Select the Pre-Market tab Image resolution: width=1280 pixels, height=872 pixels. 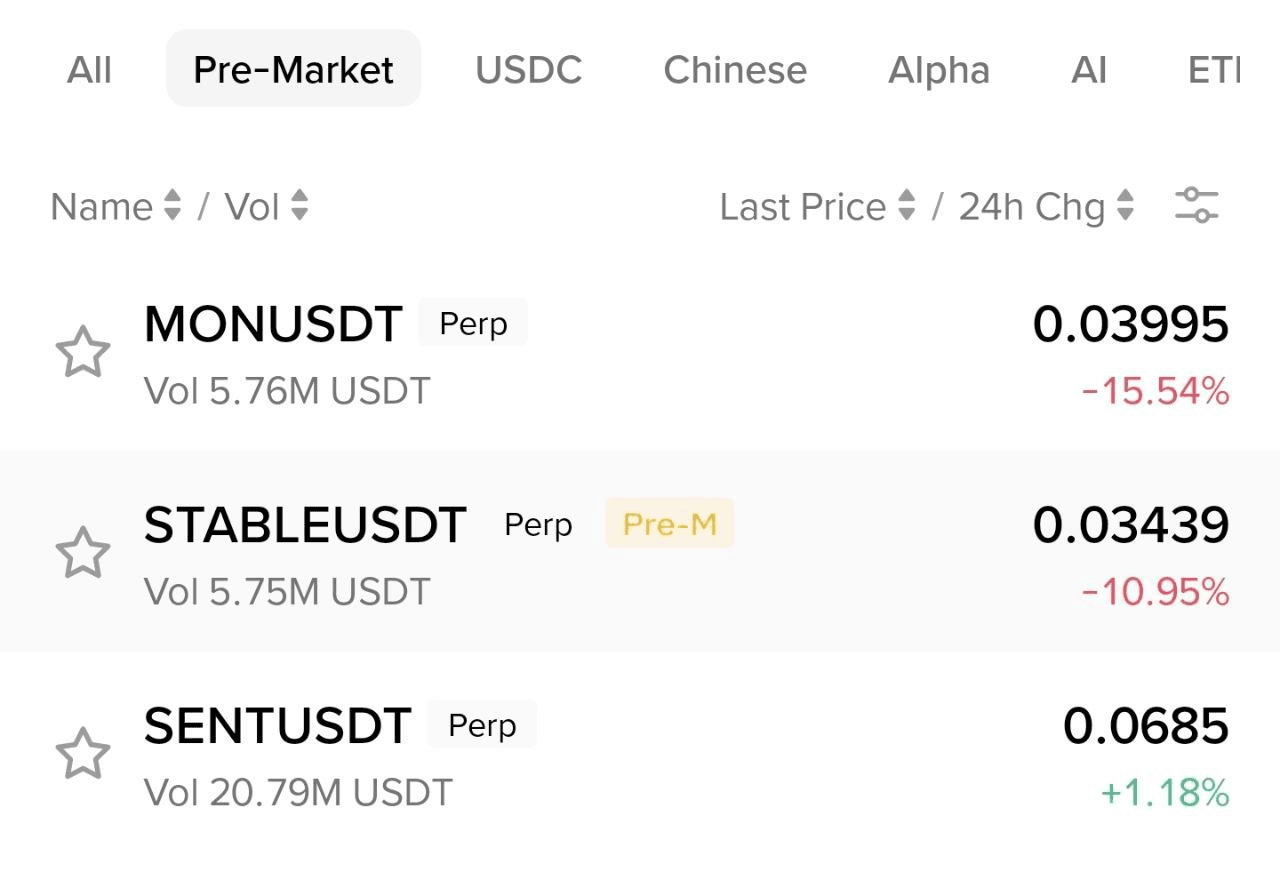[293, 70]
